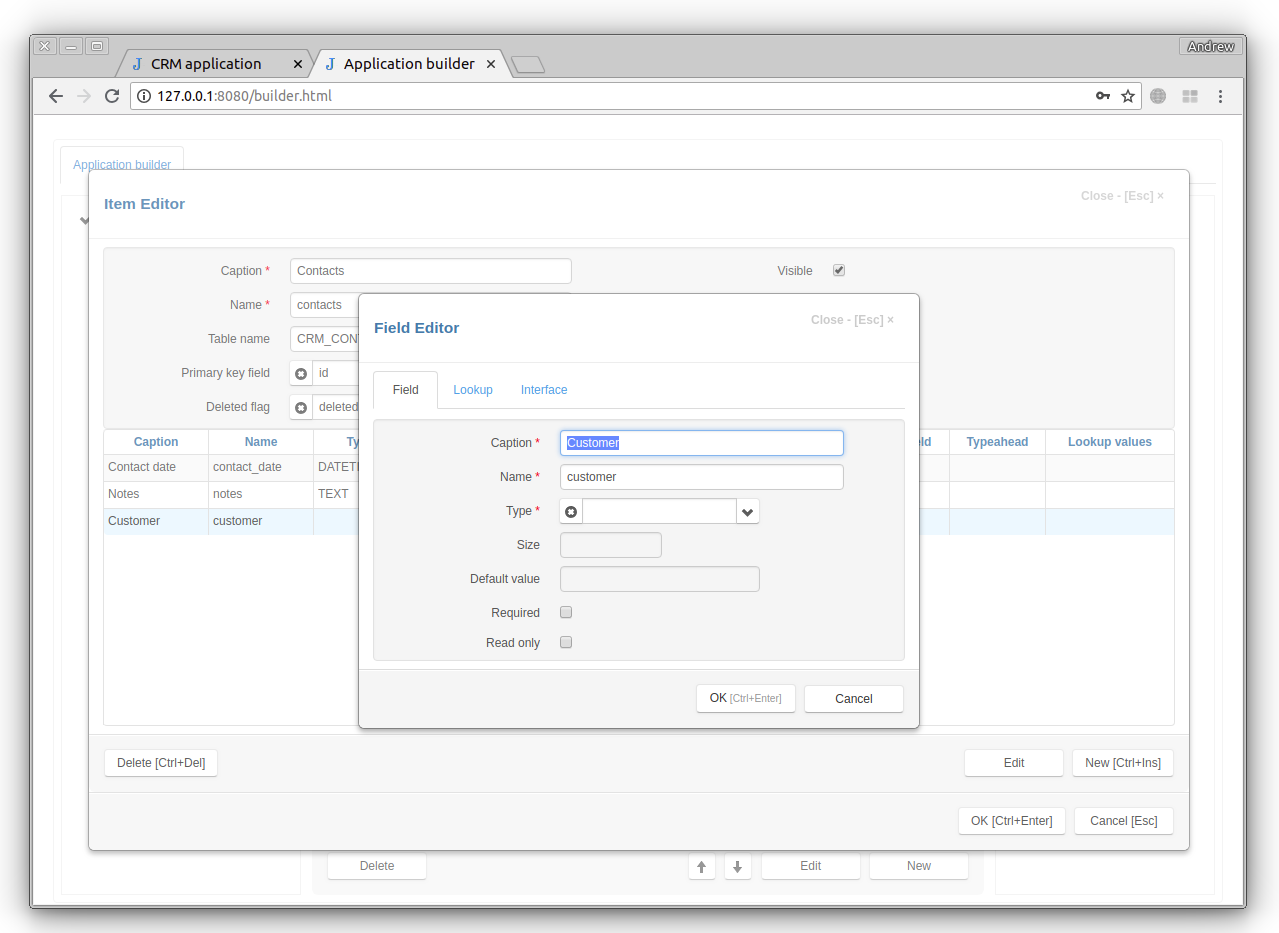Click the browser Forward arrow

[x=84, y=96]
